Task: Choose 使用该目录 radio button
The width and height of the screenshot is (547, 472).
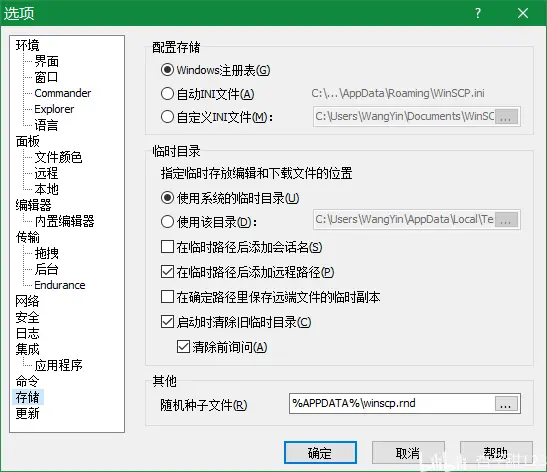Action: (x=209, y=222)
